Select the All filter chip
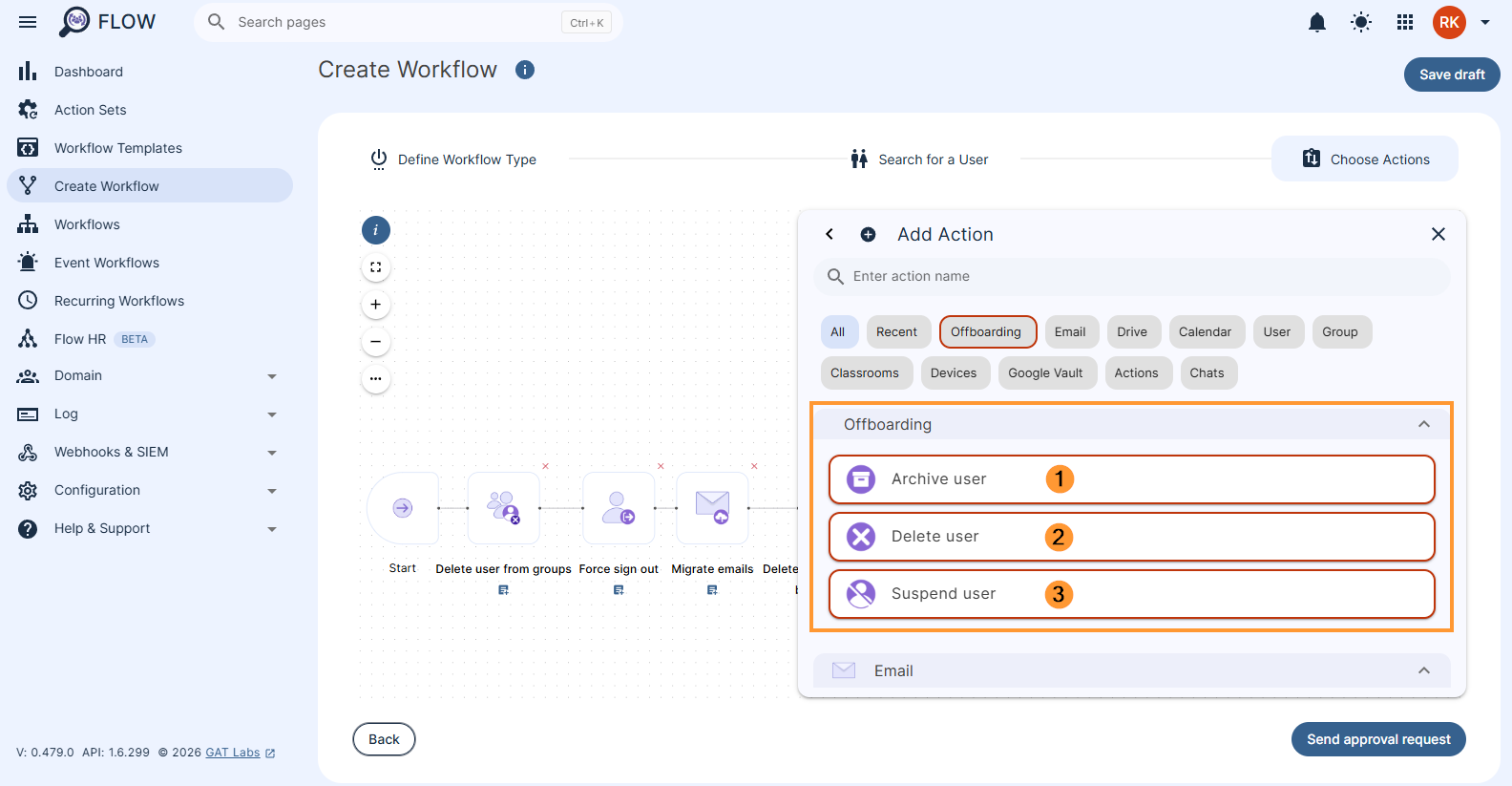Screen dimensions: 1512x786 [x=838, y=332]
